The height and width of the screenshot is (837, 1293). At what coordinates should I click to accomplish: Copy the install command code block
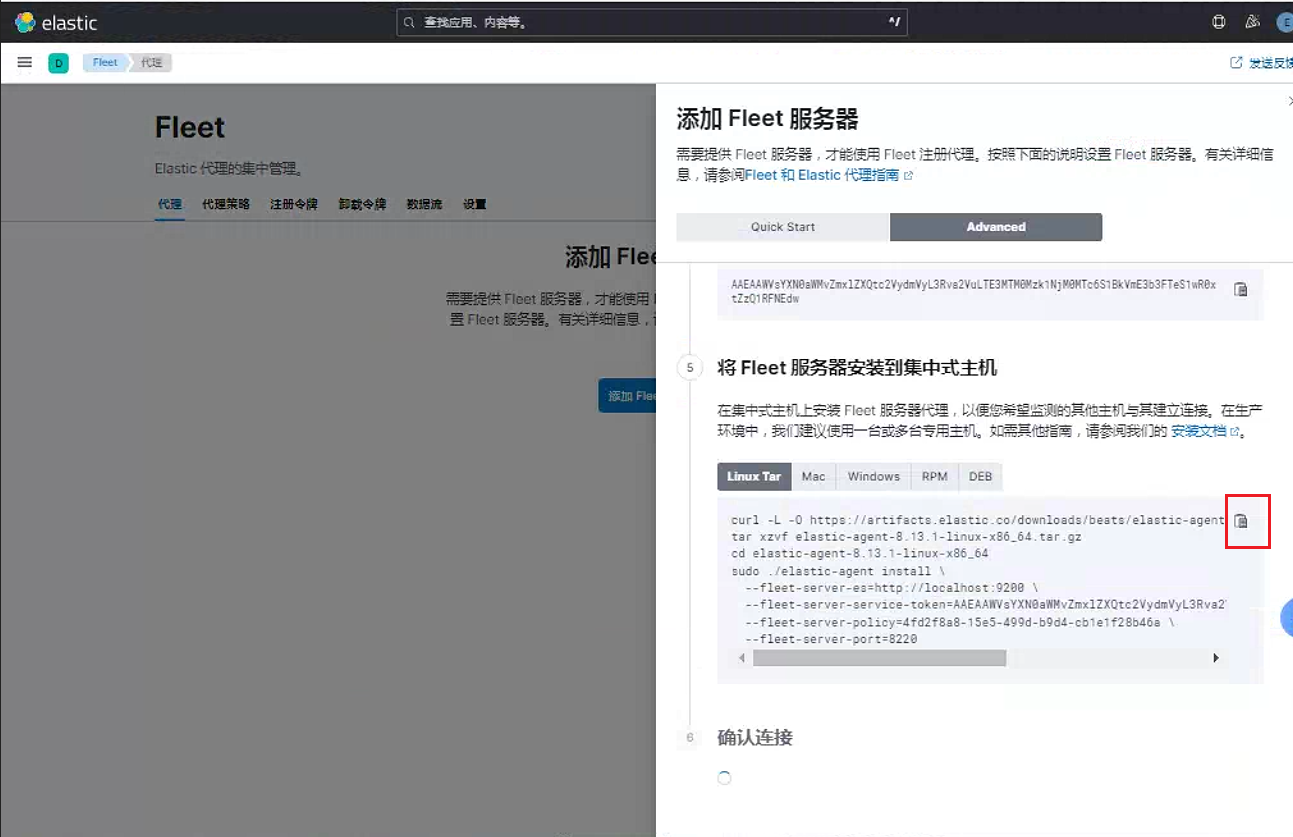1241,521
